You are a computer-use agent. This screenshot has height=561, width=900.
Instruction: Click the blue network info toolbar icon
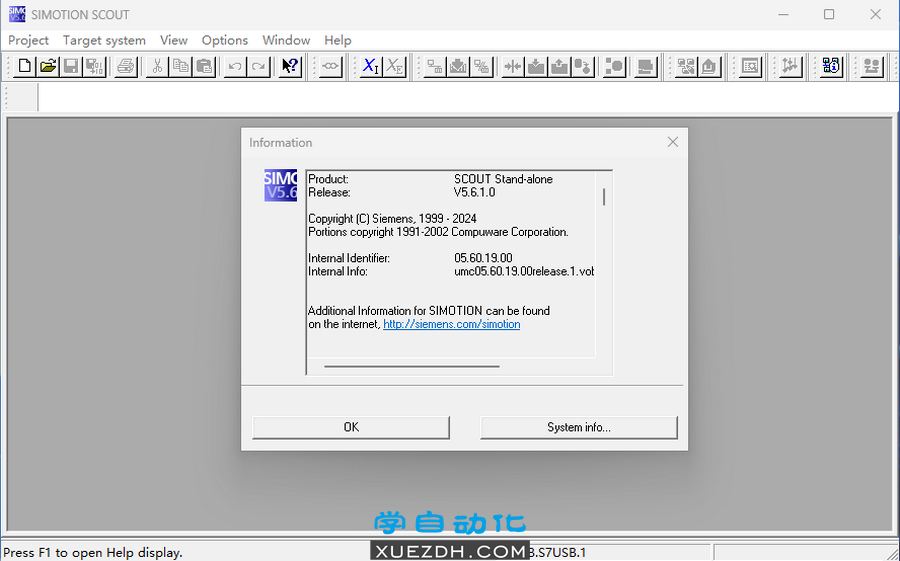(x=831, y=66)
